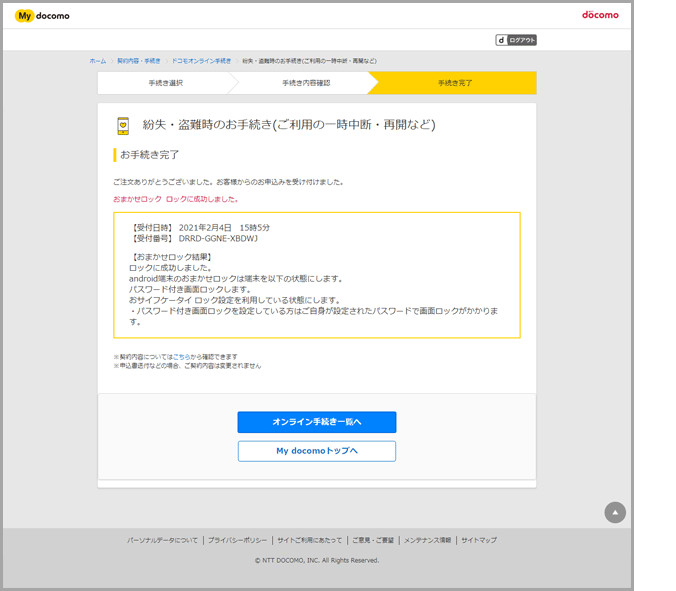The height and width of the screenshot is (591, 676).
Task: Click the back-to-top arrow icon
Action: point(615,513)
